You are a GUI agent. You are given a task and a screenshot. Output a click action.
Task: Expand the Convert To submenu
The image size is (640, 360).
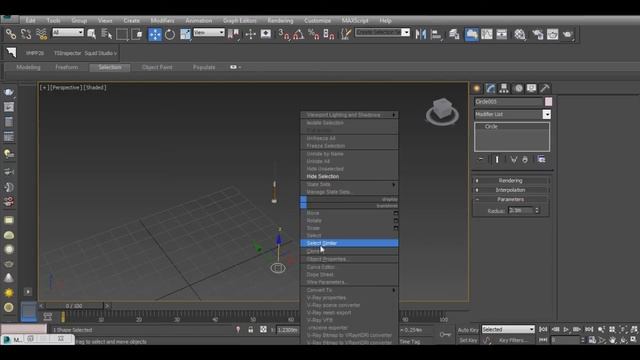(349, 290)
